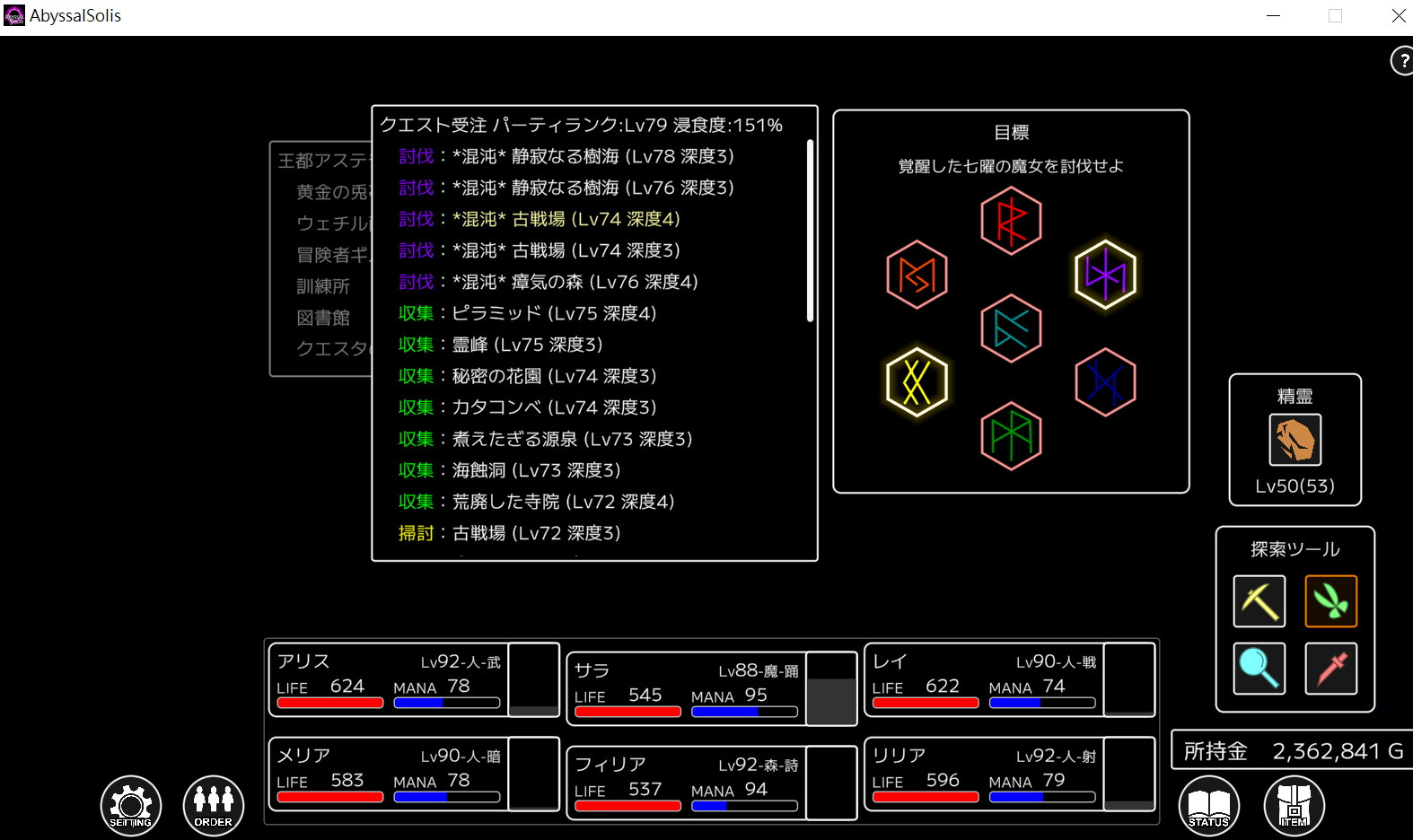Click the 所持金 2,362,841 G money display

point(1293,751)
